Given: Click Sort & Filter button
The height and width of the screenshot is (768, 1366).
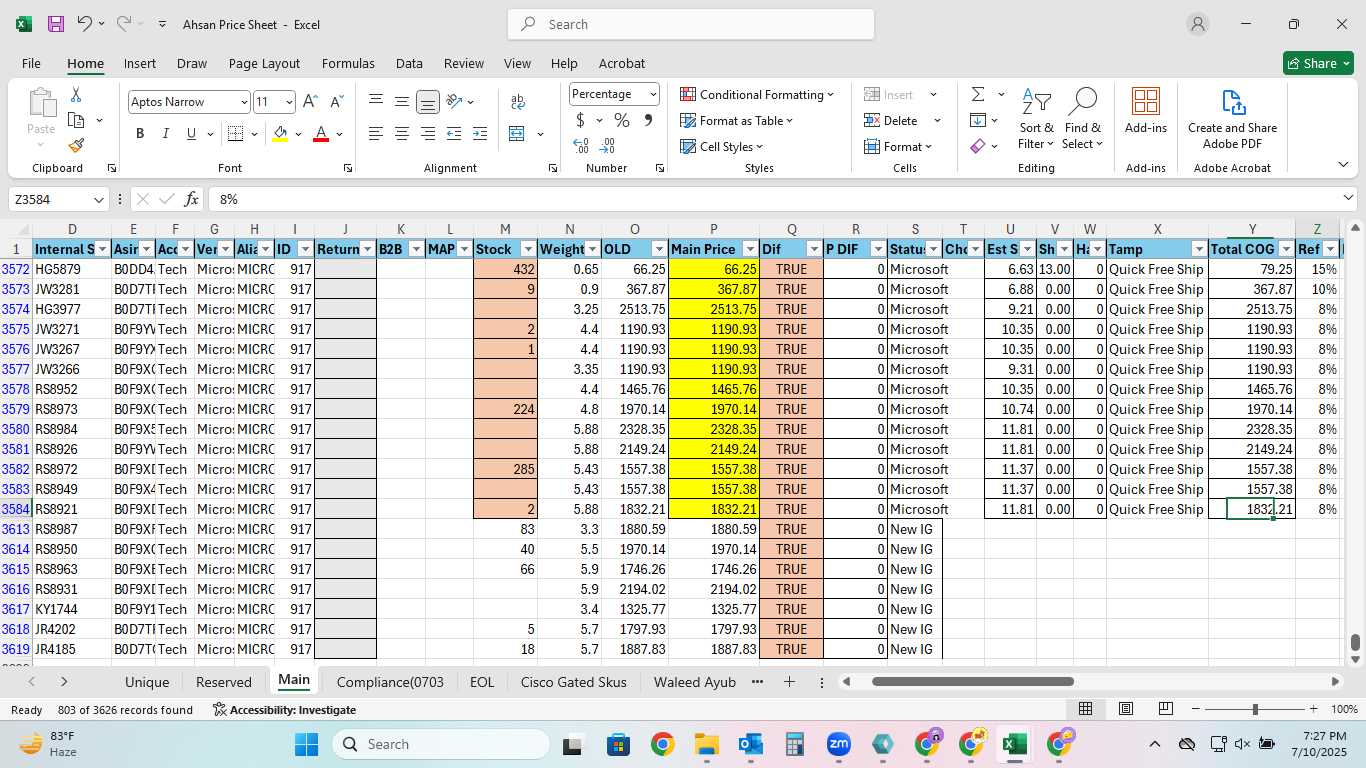Looking at the screenshot, I should (1036, 118).
